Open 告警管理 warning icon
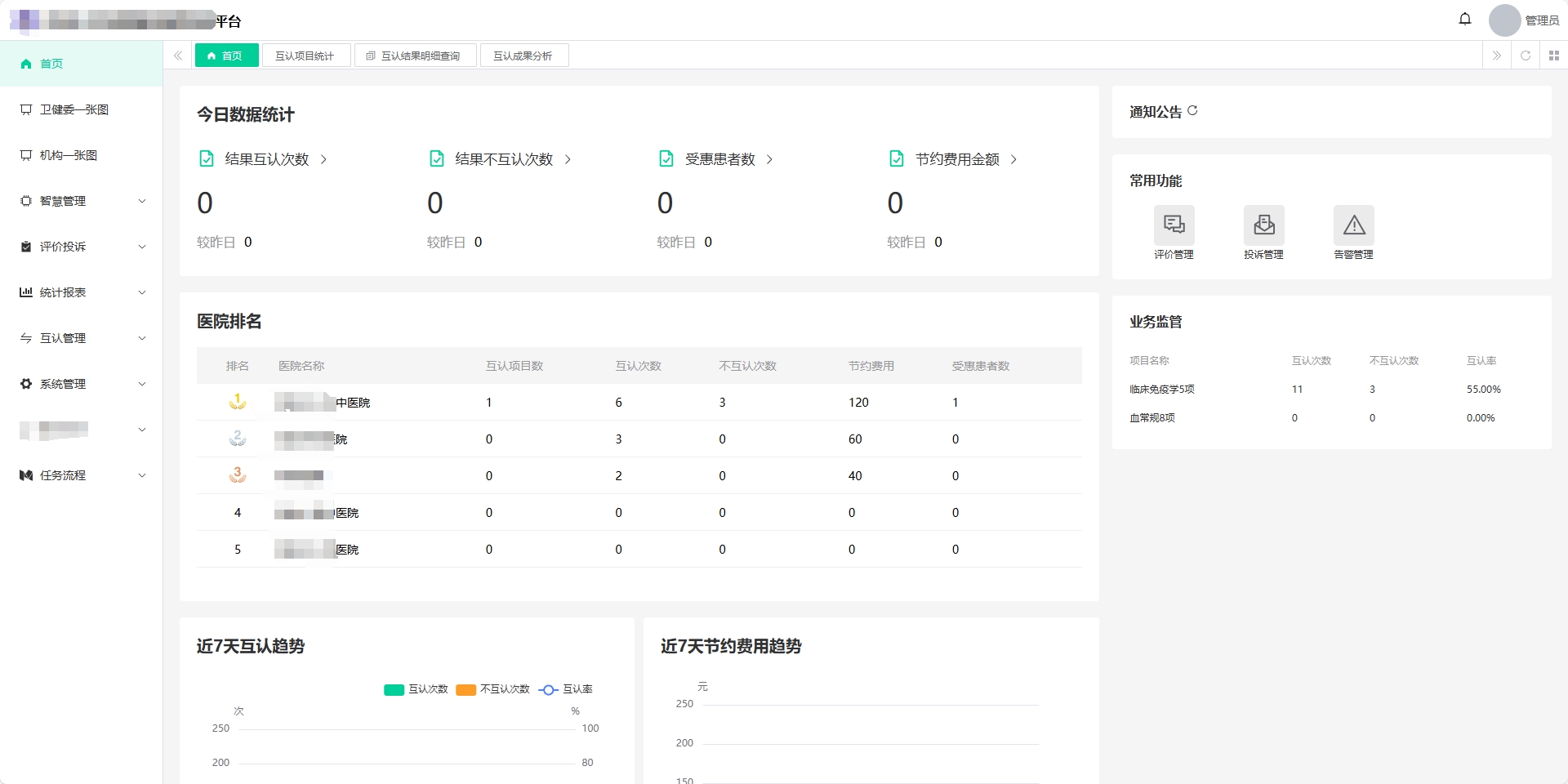 1353,225
